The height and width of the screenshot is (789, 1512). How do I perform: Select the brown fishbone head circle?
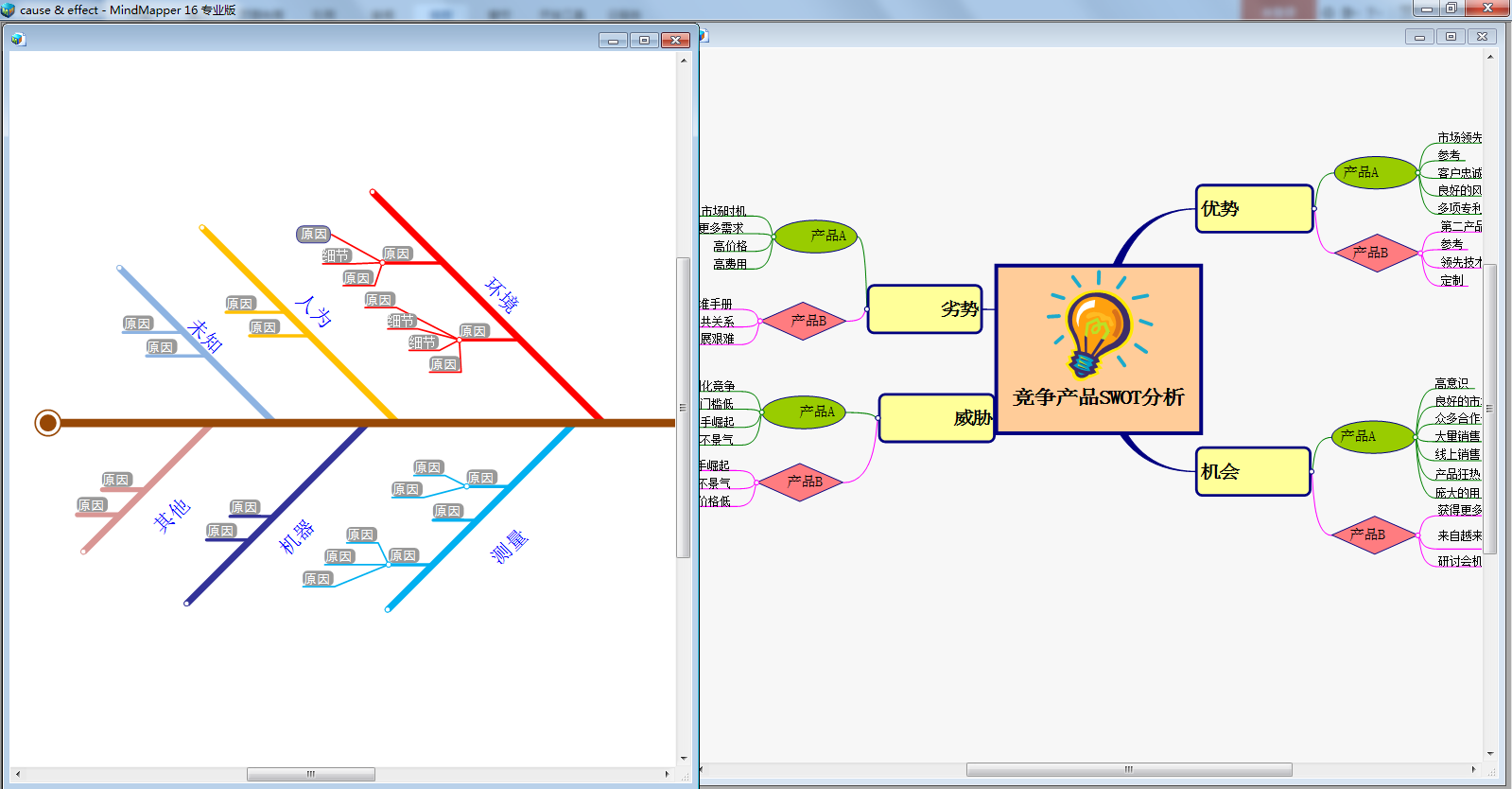pyautogui.click(x=47, y=423)
